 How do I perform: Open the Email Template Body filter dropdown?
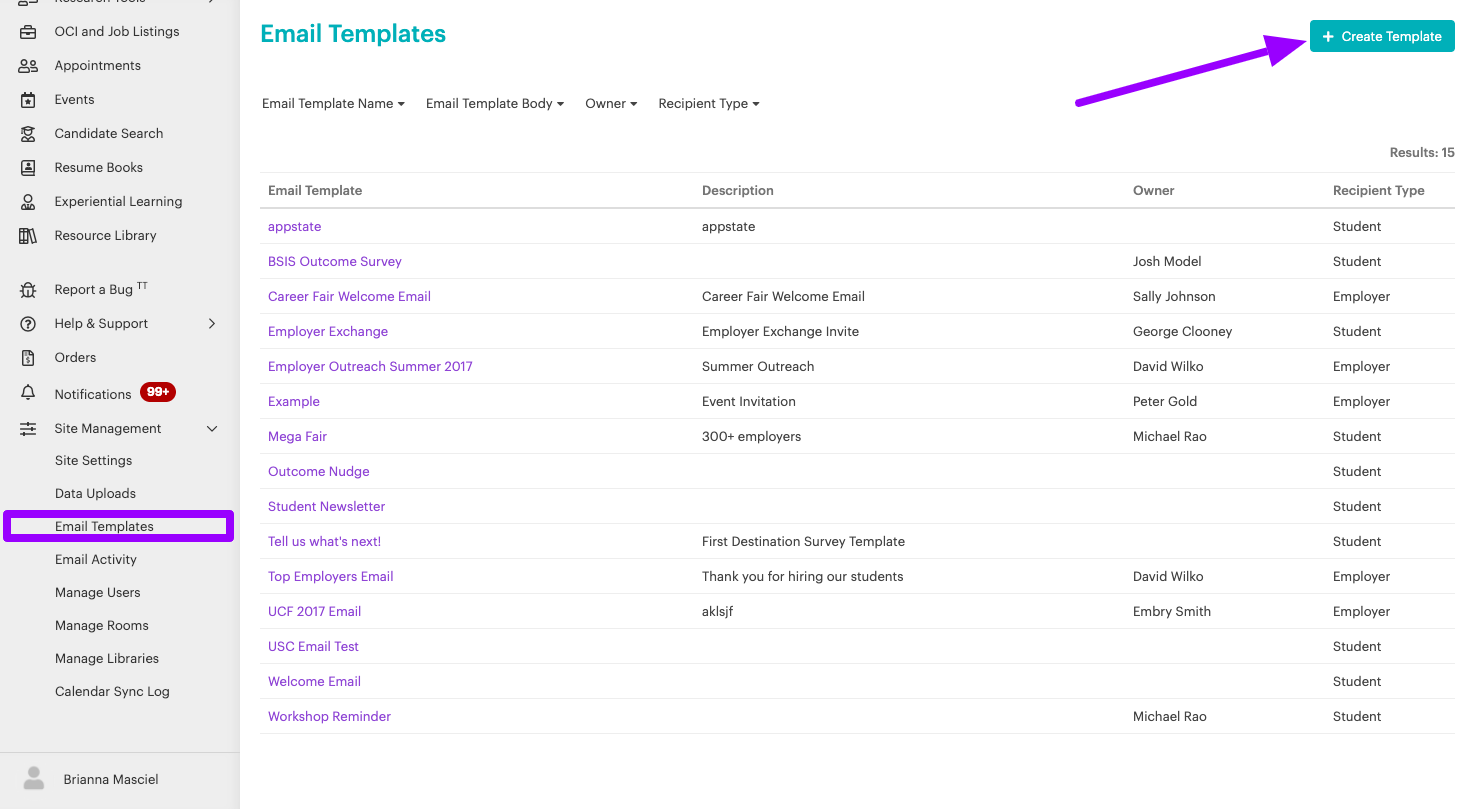point(494,104)
